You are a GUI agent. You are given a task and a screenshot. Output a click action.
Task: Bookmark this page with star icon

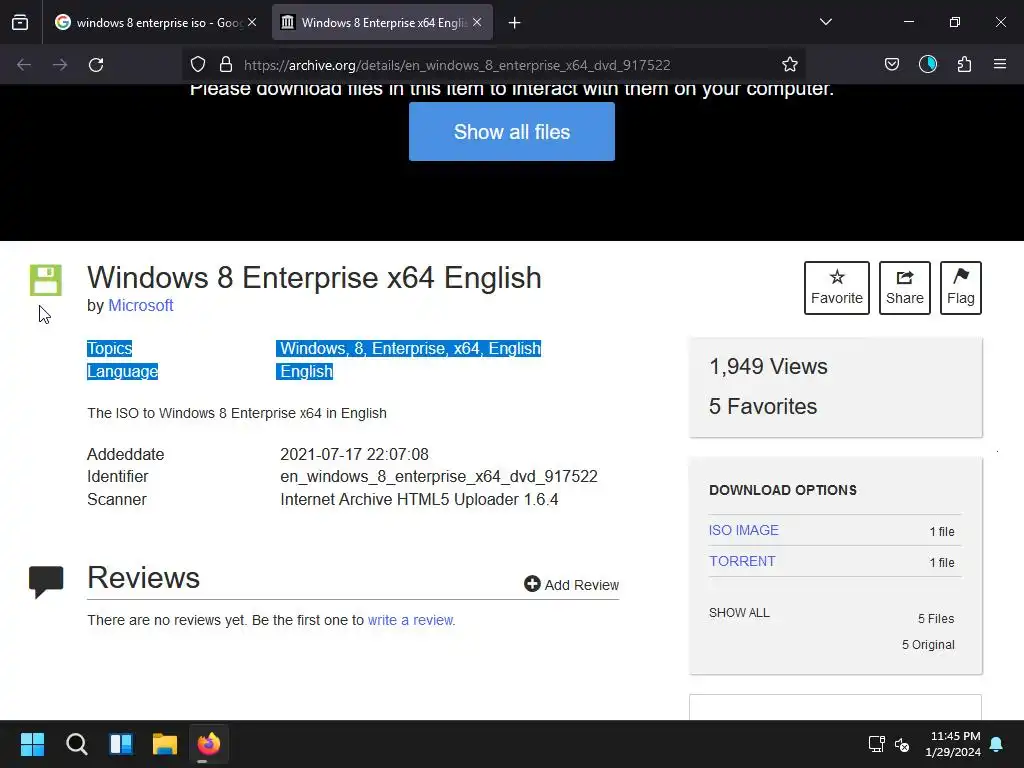(x=790, y=65)
